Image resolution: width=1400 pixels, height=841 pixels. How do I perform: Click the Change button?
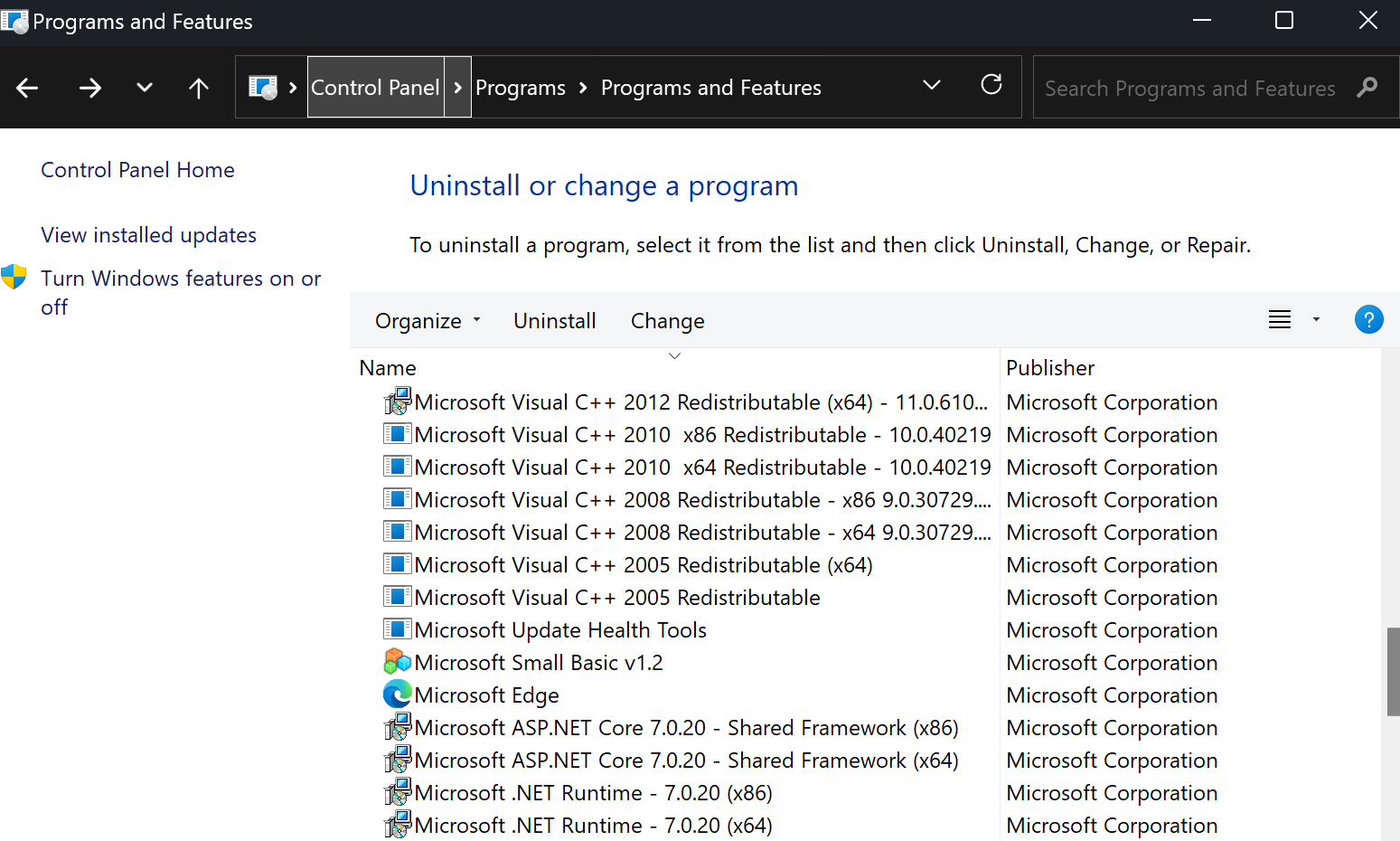(x=668, y=321)
